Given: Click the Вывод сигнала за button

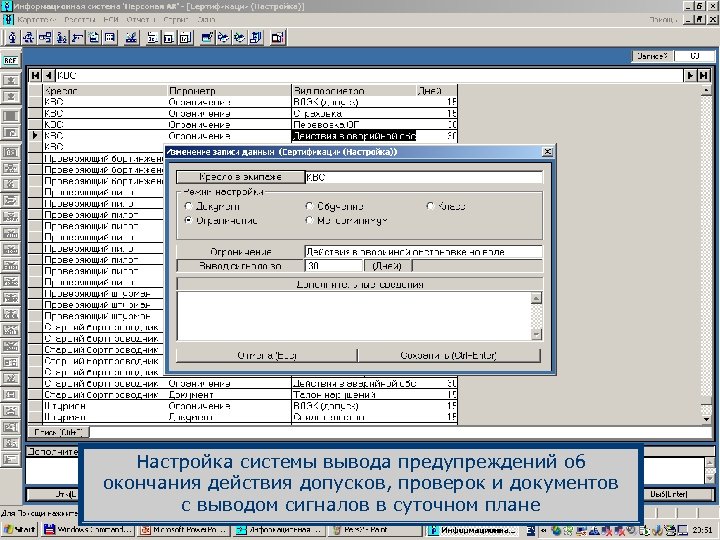Looking at the screenshot, I should (x=240, y=266).
